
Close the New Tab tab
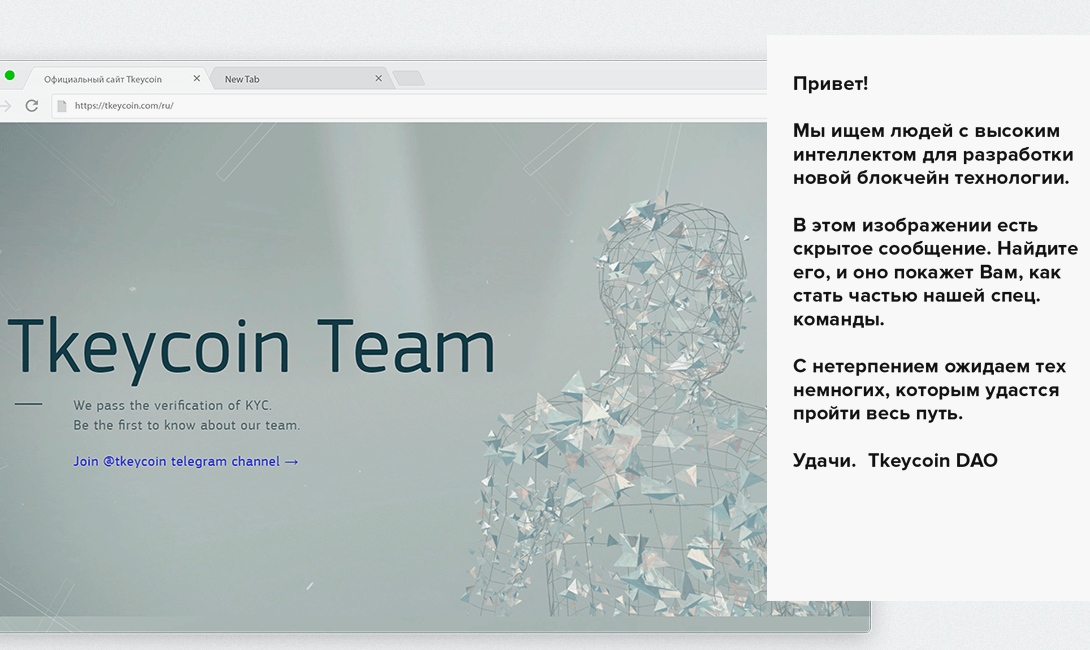pyautogui.click(x=378, y=79)
